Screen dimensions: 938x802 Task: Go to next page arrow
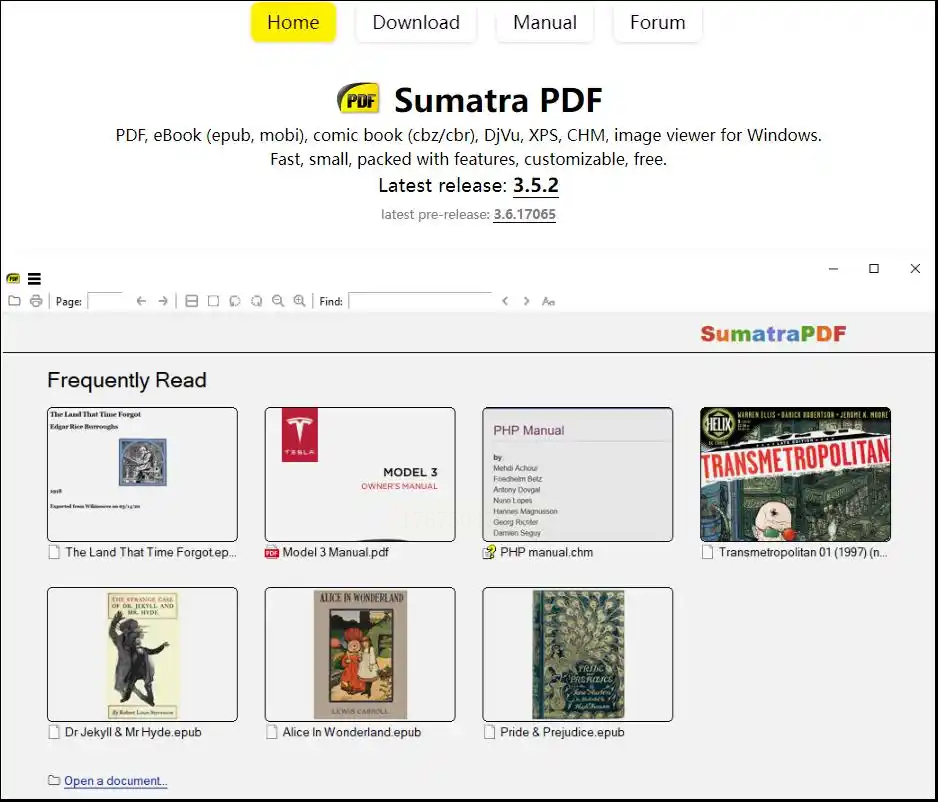click(163, 301)
